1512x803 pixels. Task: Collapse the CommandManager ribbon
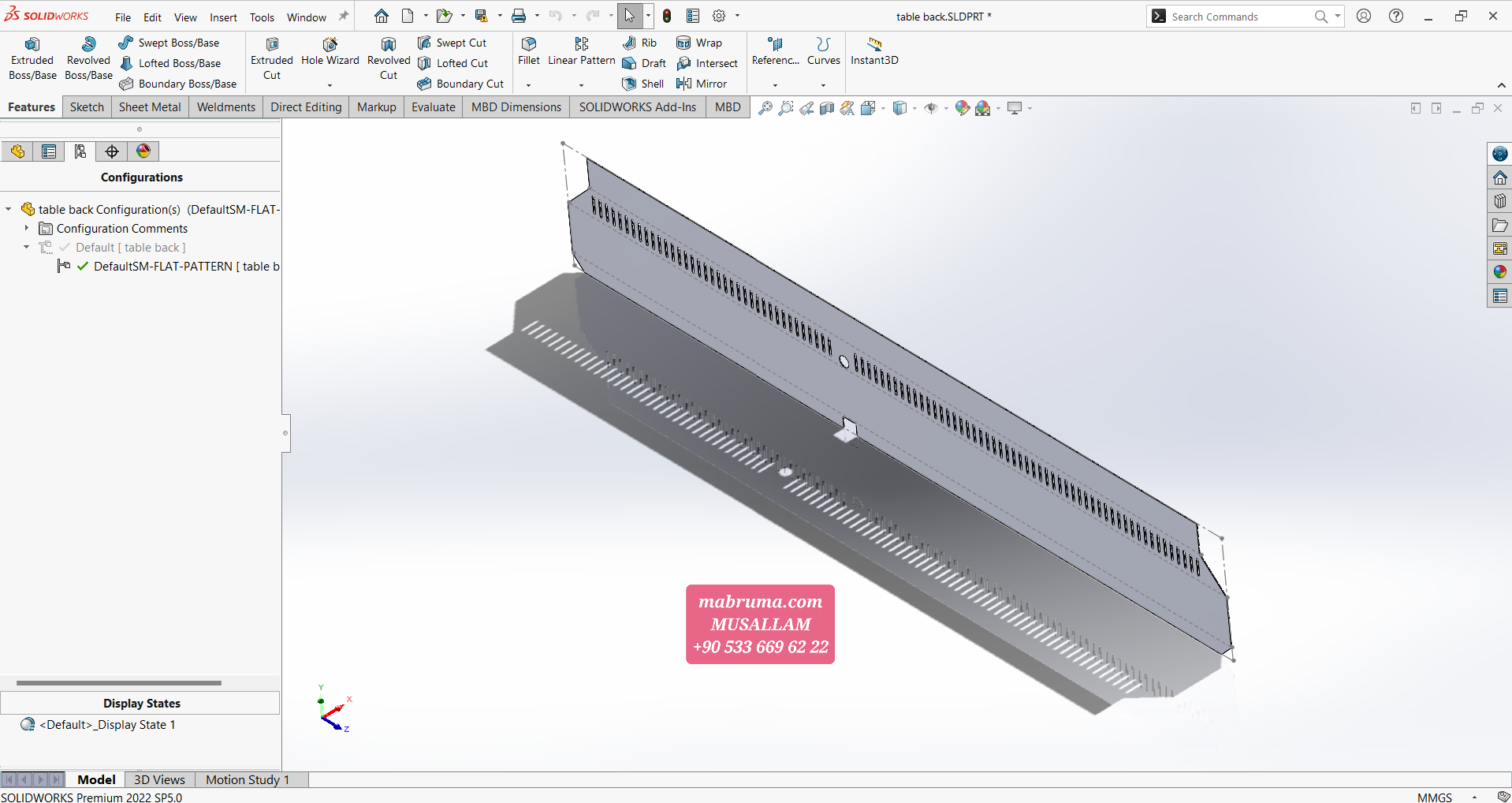1501,85
